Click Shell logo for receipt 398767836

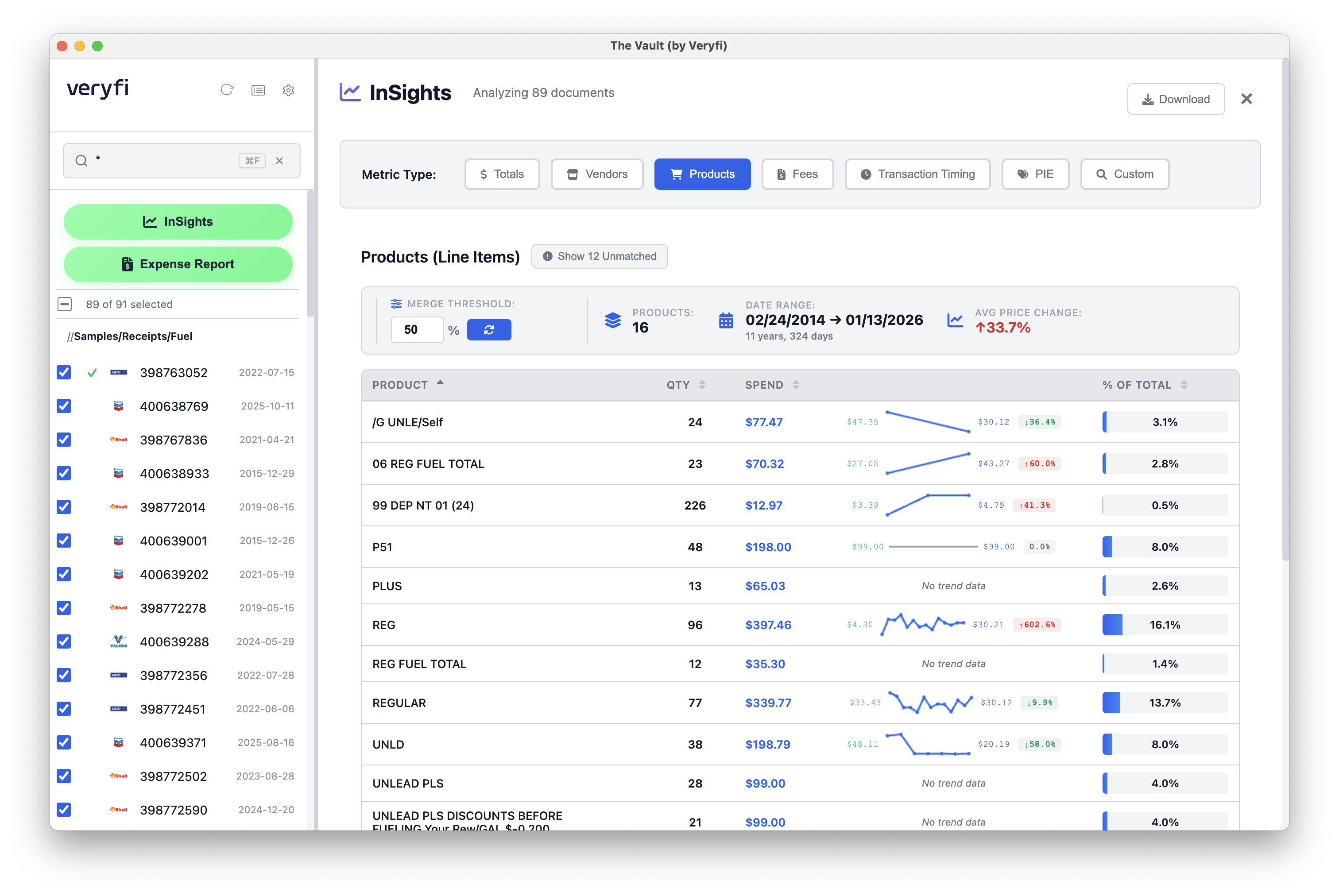click(x=118, y=440)
